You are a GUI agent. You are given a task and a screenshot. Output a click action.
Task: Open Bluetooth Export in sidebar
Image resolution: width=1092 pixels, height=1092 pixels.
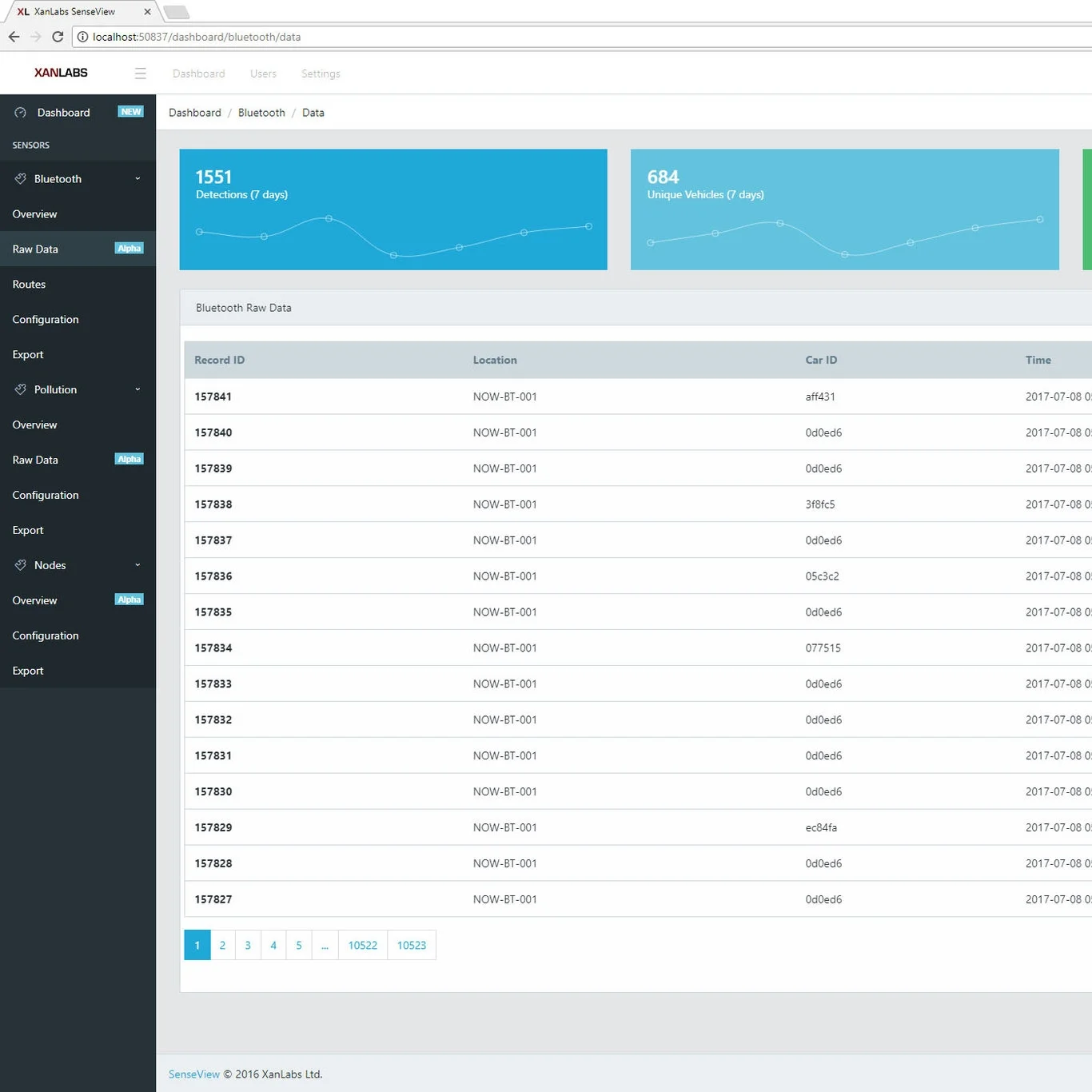[78, 355]
